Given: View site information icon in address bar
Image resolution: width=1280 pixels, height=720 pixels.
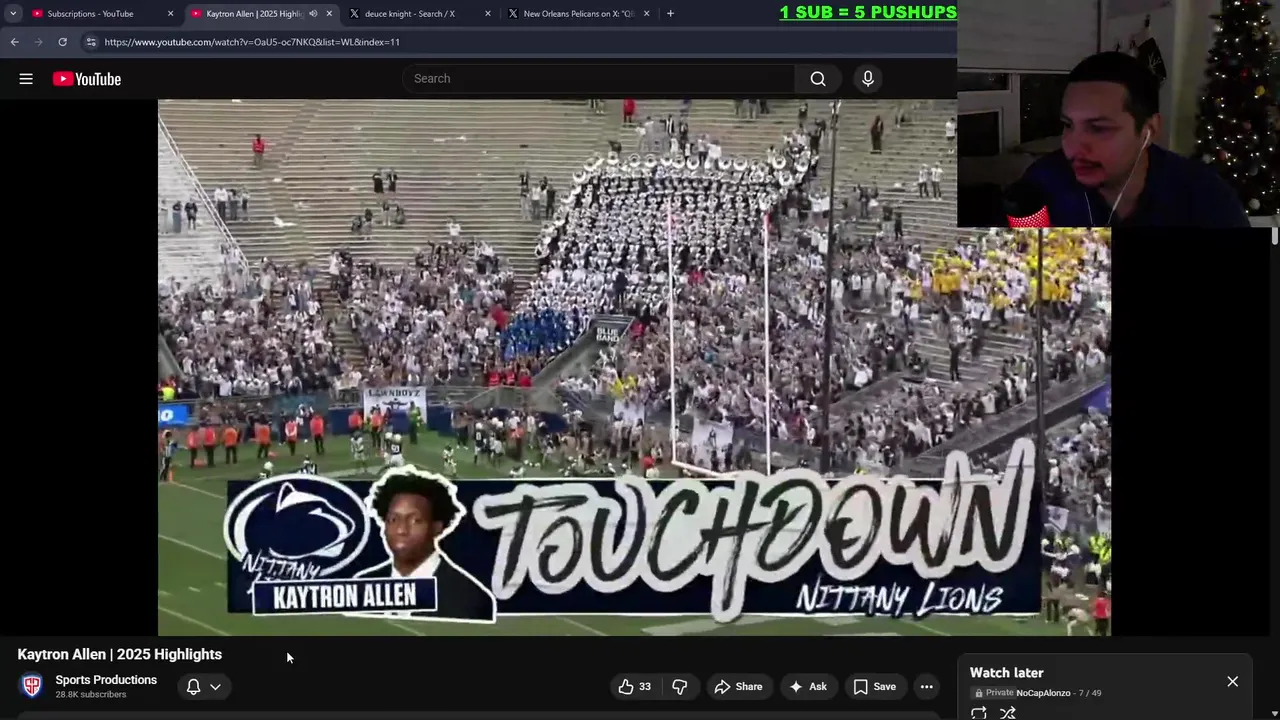Looking at the screenshot, I should coord(91,42).
